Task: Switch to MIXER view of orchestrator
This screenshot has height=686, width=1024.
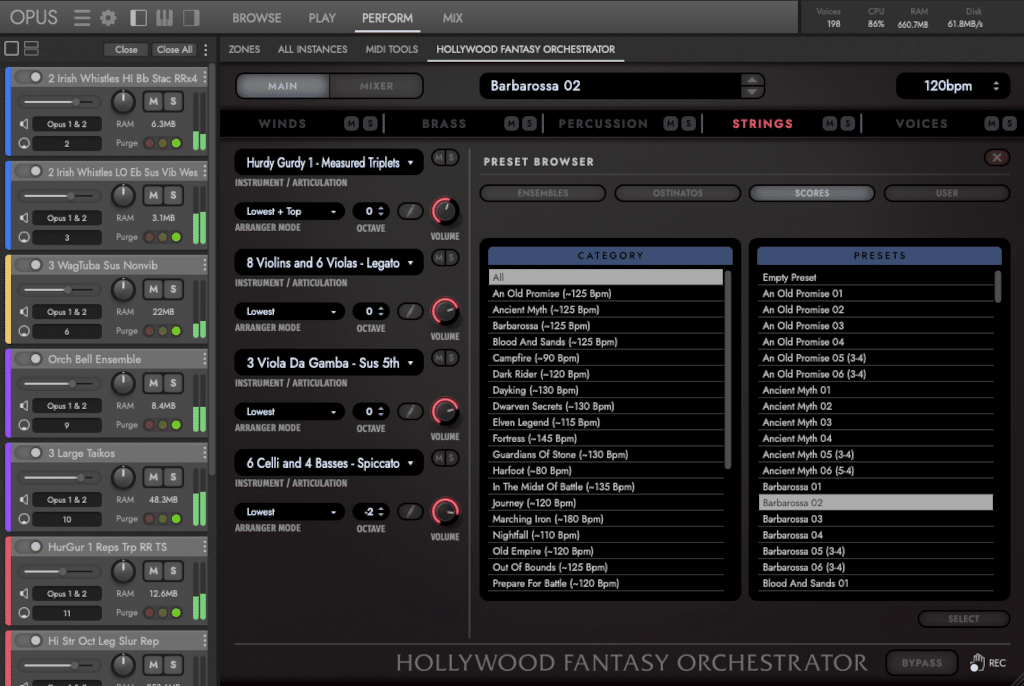Action: tap(376, 86)
